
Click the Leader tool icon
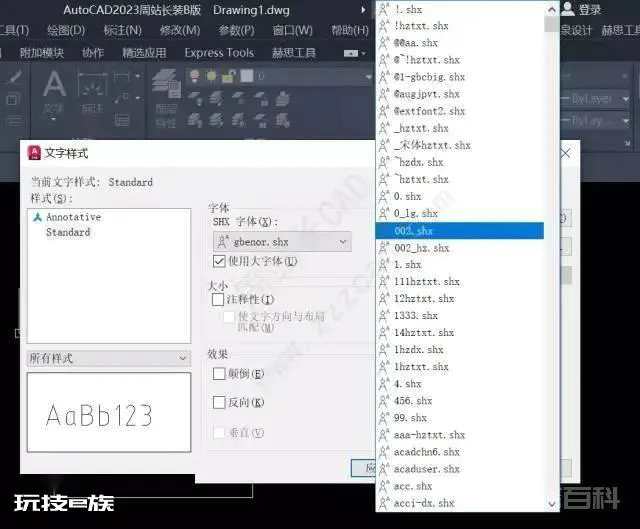(121, 98)
